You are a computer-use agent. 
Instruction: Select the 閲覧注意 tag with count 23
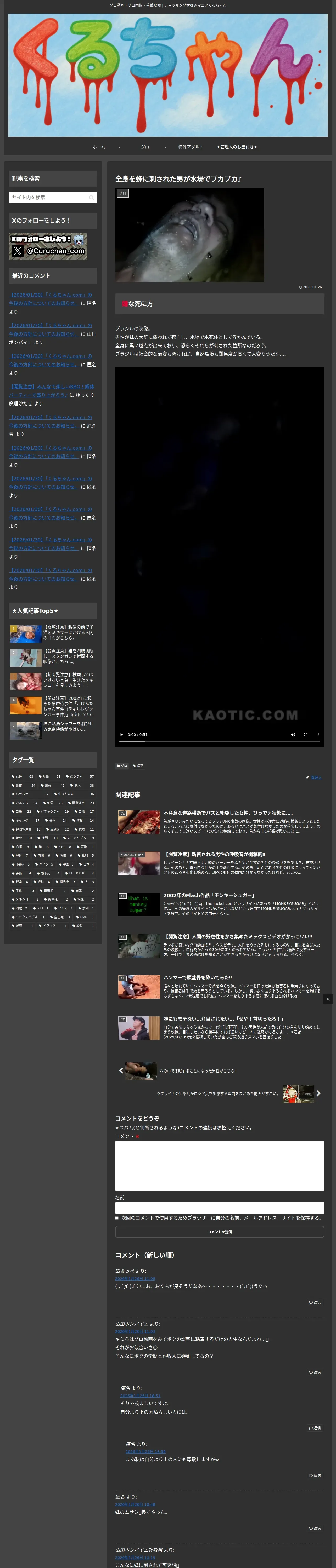(81, 802)
